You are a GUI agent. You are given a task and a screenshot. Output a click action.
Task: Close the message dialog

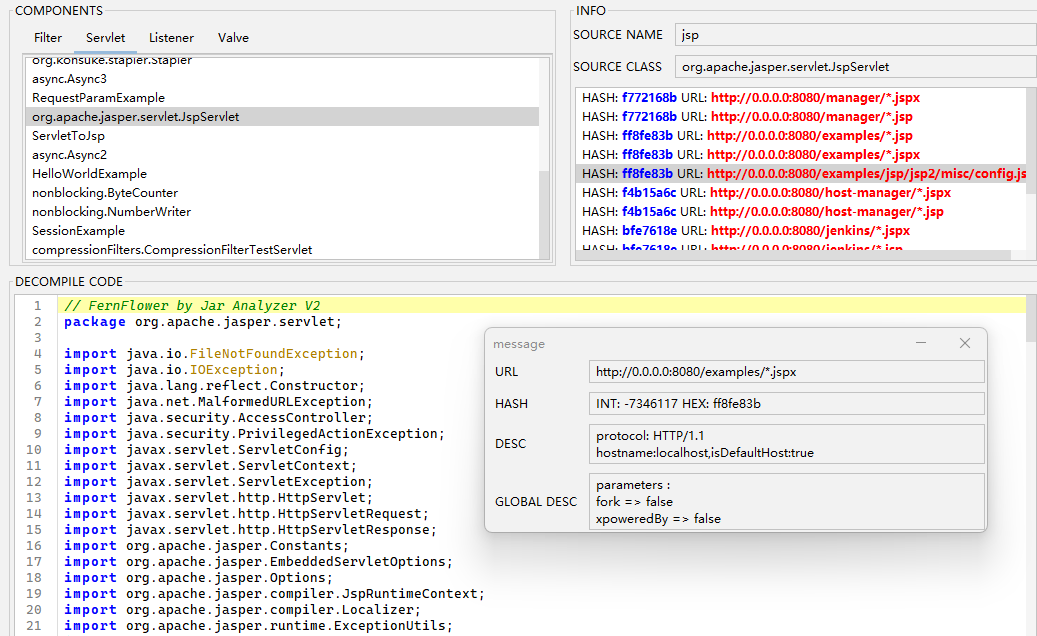click(x=964, y=343)
